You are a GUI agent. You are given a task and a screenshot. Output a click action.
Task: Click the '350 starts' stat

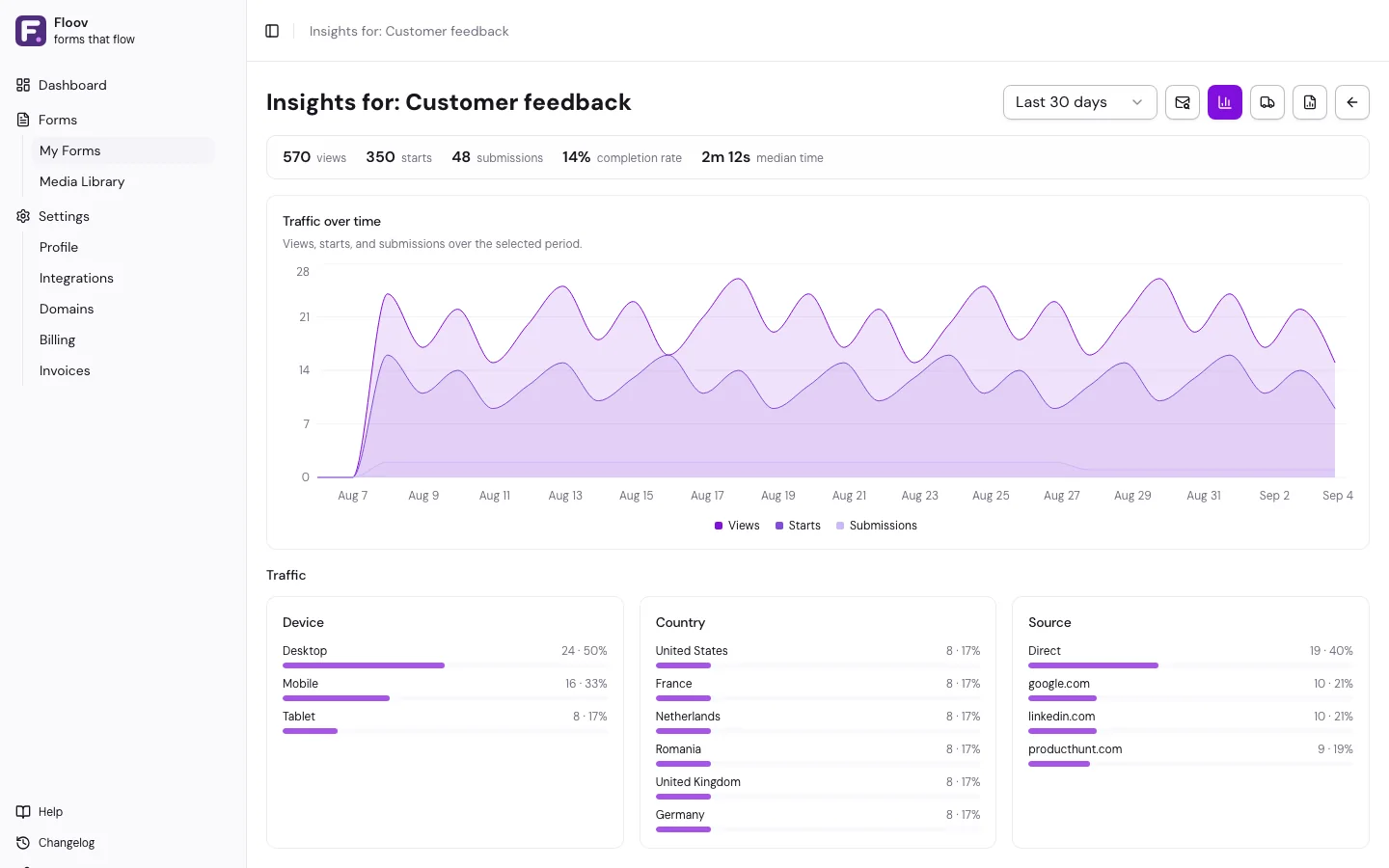coord(398,157)
